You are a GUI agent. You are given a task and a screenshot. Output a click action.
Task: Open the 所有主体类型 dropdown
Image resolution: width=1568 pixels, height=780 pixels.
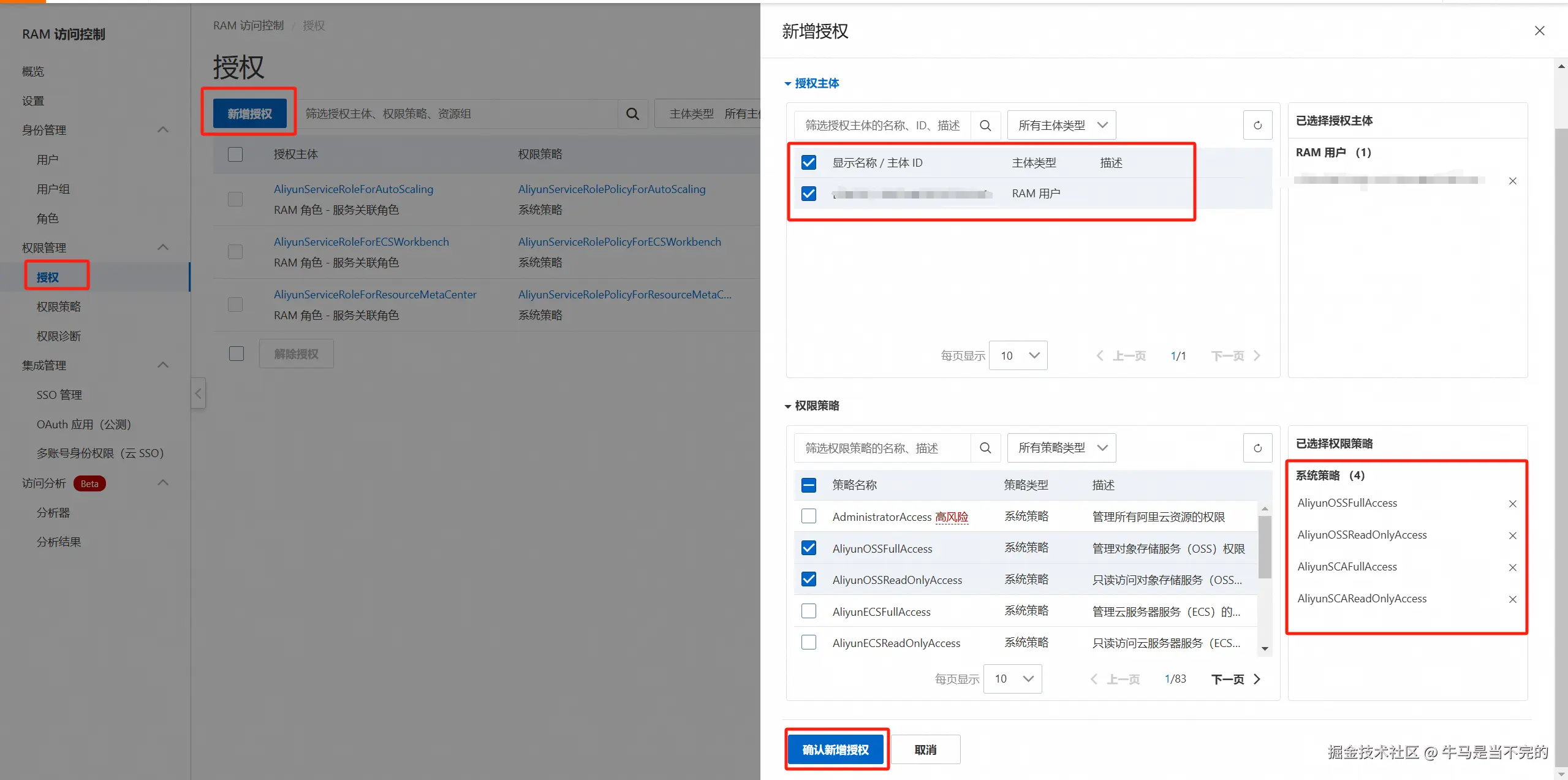point(1061,126)
